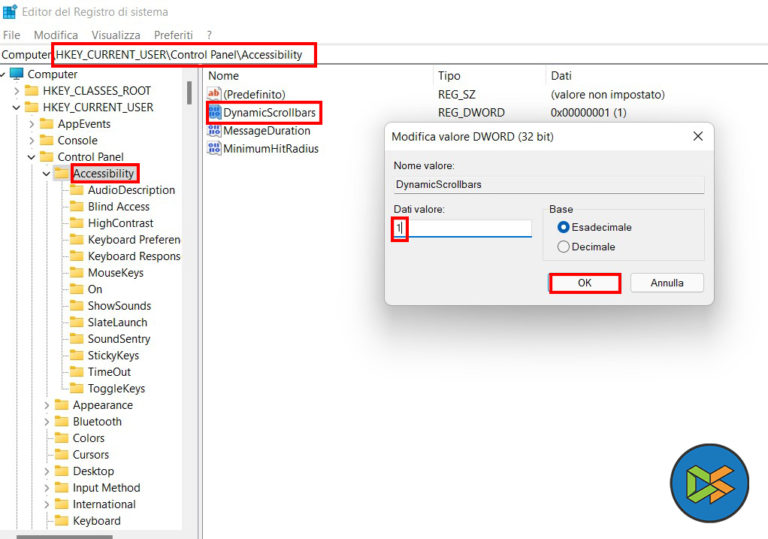Viewport: 768px width, 539px height.
Task: Click the StickyKeys folder icon
Action: [77, 355]
